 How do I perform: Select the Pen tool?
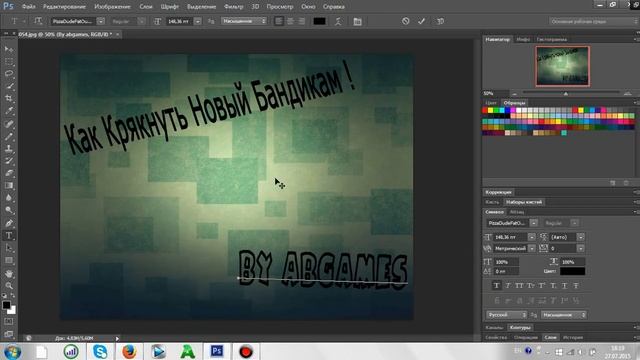(x=9, y=223)
